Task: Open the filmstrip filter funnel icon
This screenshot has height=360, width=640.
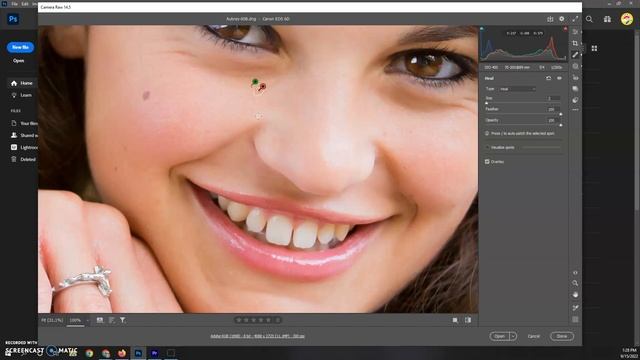Action: point(122,320)
